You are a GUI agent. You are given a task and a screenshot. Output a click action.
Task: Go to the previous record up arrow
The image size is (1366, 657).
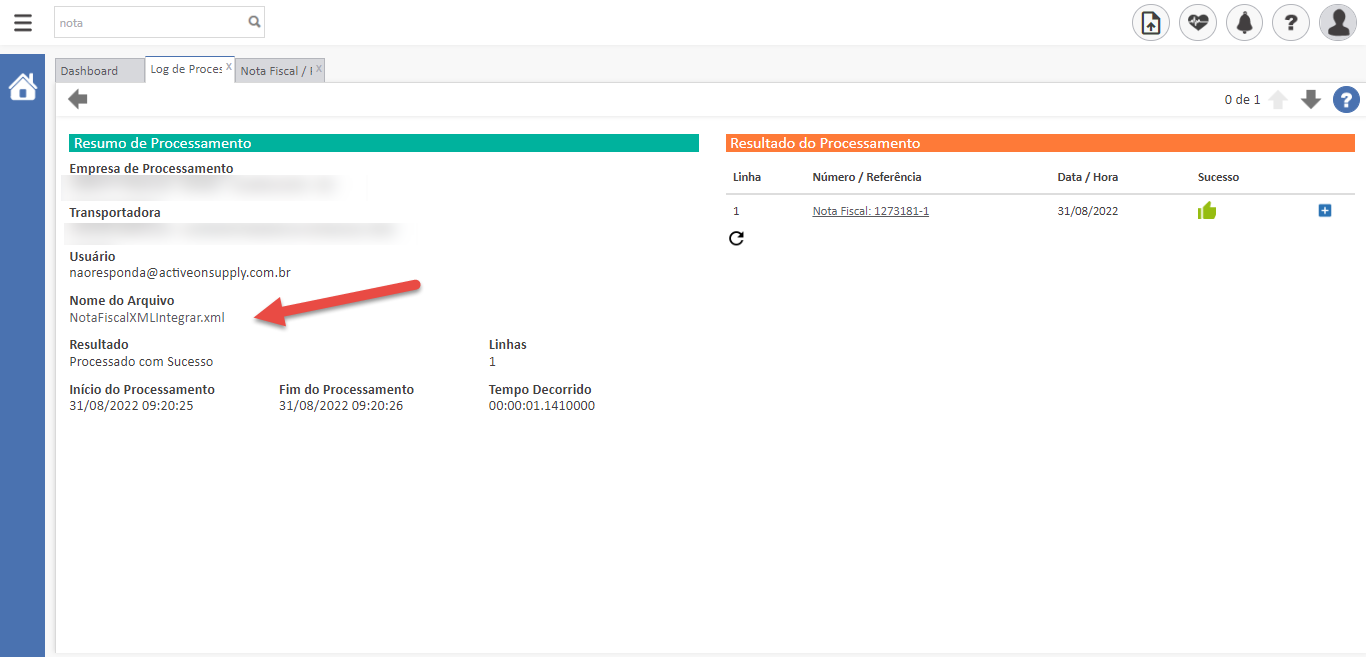click(1278, 100)
